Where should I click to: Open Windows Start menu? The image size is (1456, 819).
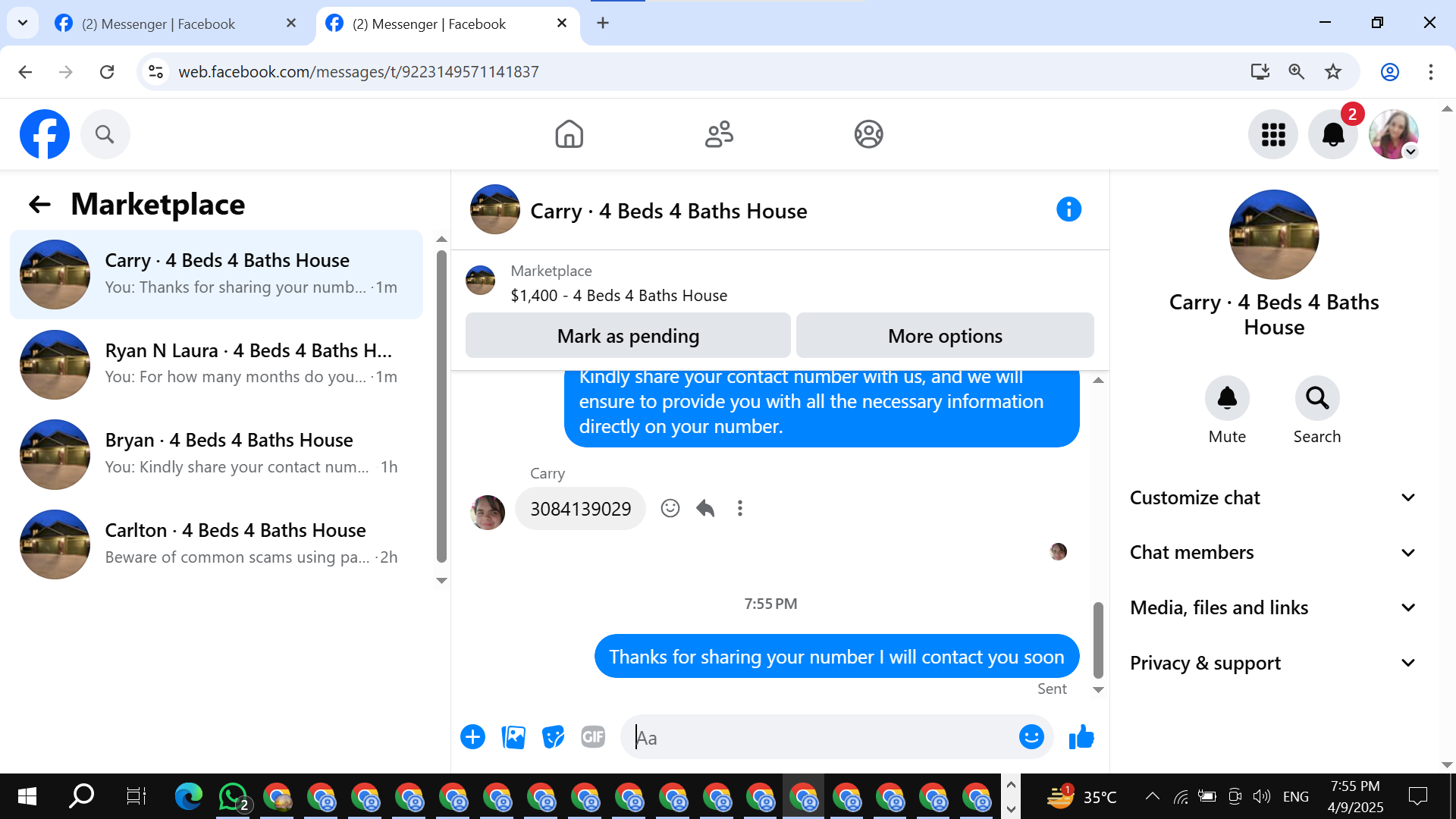27,796
